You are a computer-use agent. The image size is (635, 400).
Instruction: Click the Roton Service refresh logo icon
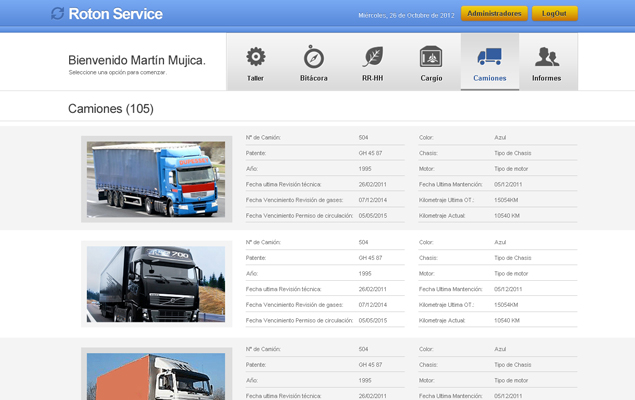coord(58,13)
